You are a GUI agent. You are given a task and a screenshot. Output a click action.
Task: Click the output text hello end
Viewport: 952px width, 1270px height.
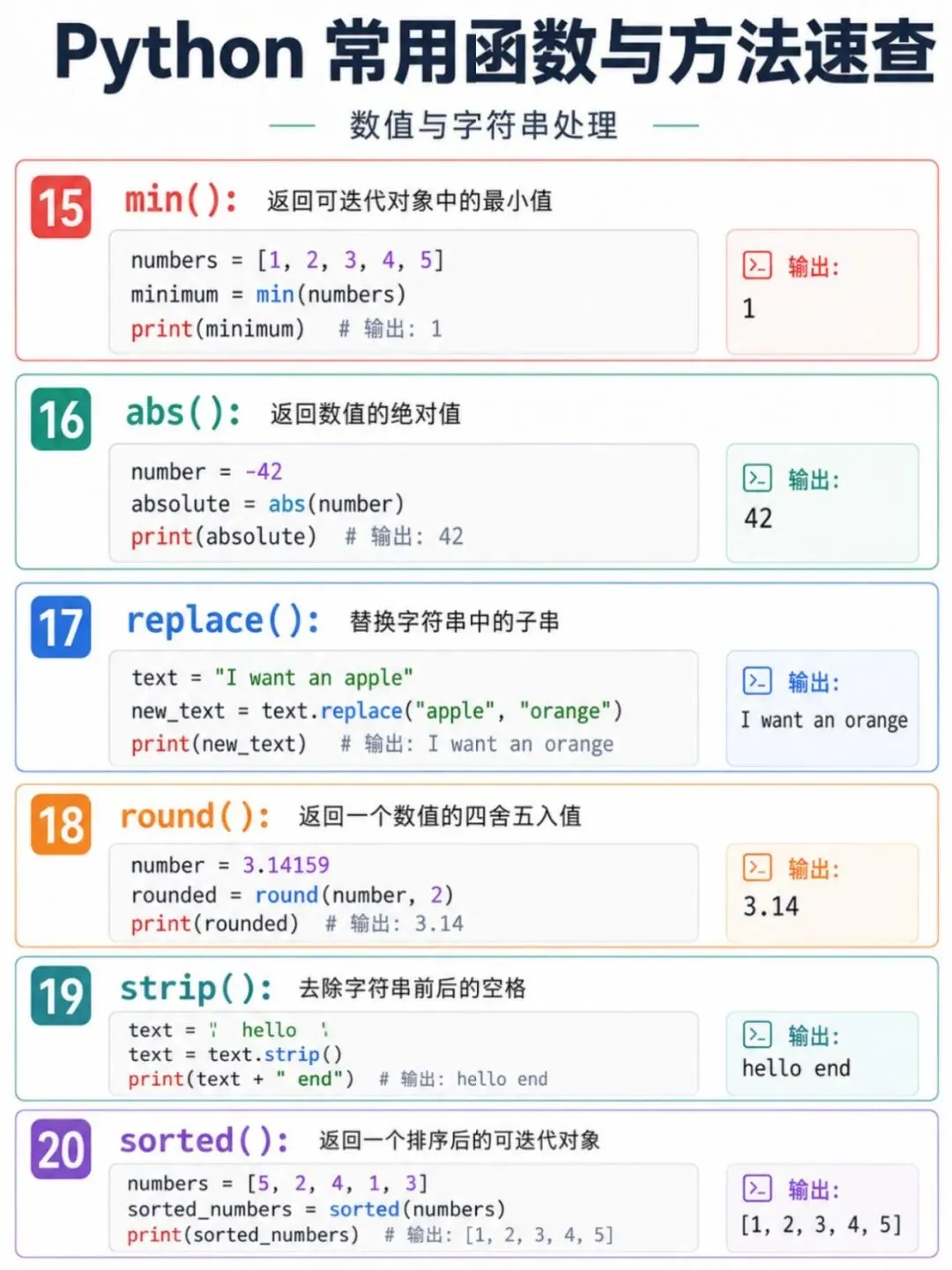tap(796, 1069)
